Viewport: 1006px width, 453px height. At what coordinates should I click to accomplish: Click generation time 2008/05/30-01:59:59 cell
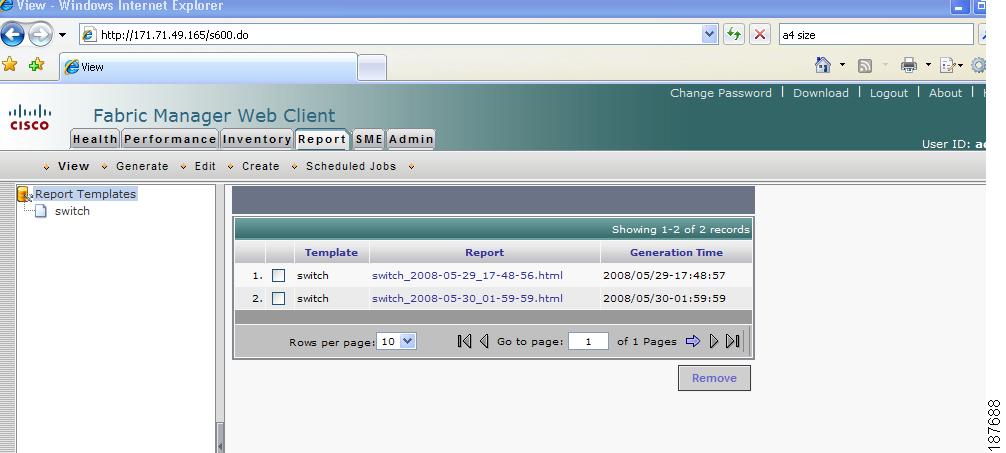point(664,298)
